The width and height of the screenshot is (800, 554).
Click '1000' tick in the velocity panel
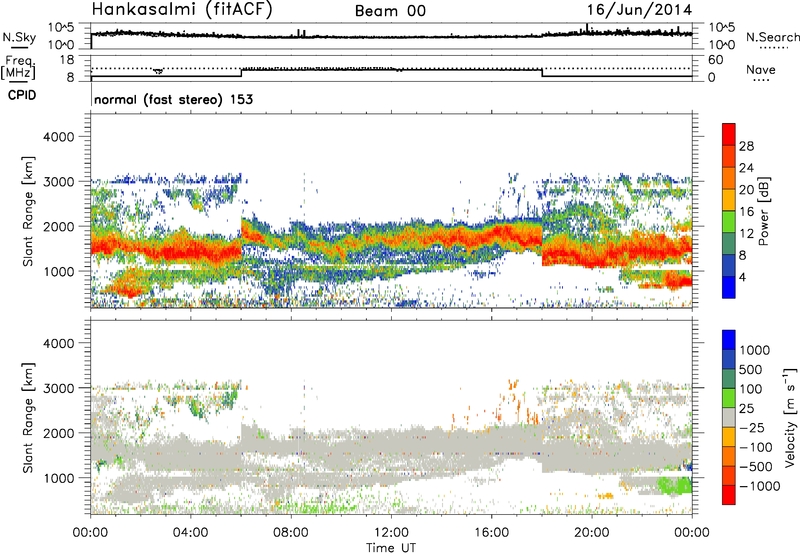(x=58, y=478)
